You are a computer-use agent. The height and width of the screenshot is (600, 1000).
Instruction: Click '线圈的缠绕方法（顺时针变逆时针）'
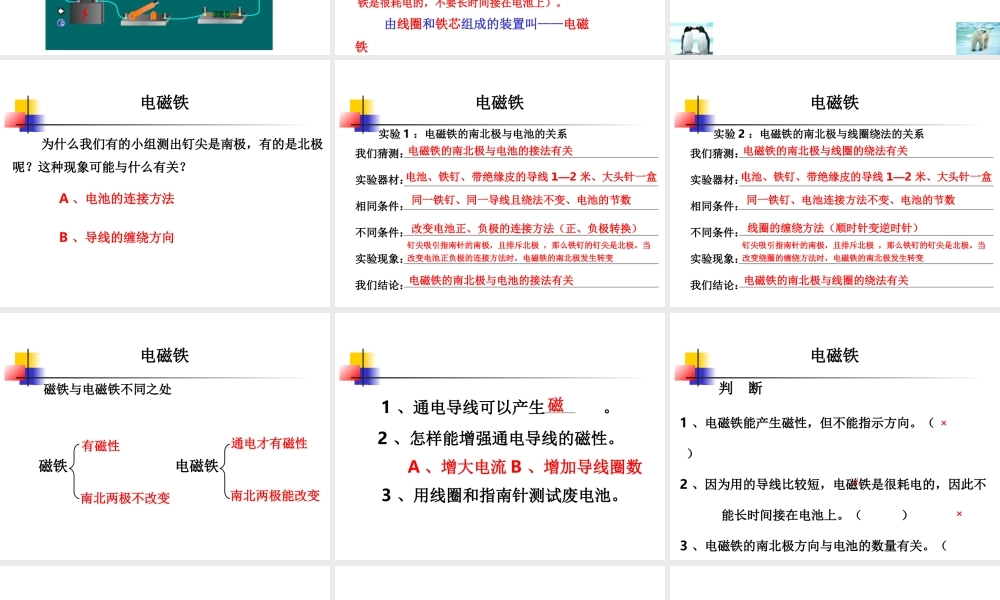click(833, 228)
